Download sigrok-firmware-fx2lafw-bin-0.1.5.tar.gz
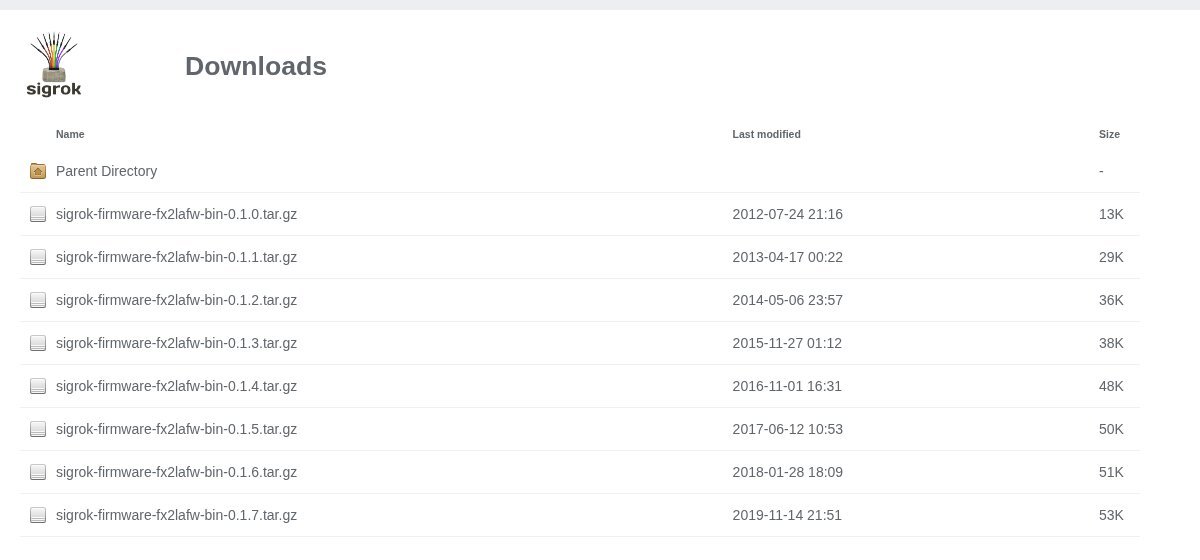This screenshot has width=1200, height=560. 176,429
